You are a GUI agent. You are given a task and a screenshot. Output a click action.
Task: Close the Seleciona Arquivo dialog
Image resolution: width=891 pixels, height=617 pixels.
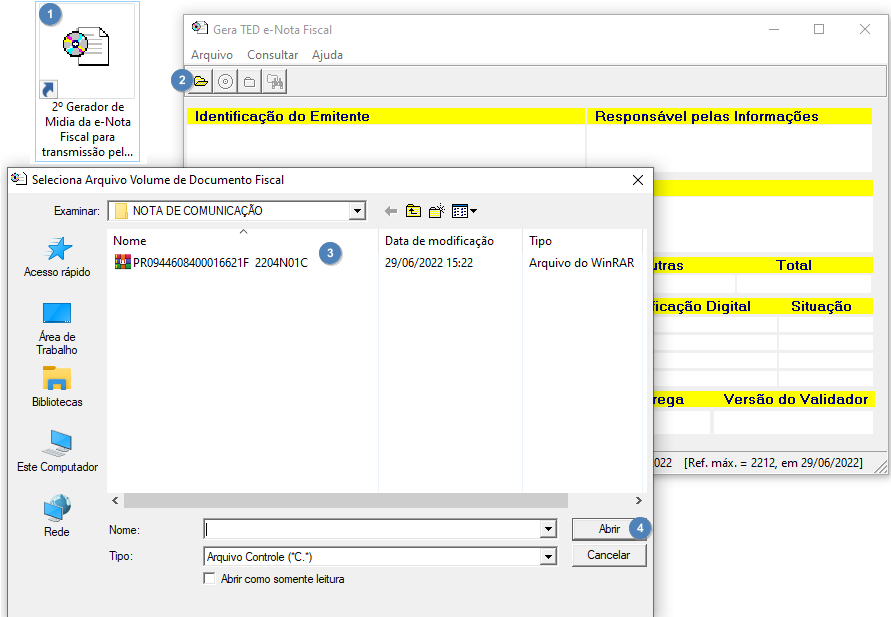click(x=638, y=180)
